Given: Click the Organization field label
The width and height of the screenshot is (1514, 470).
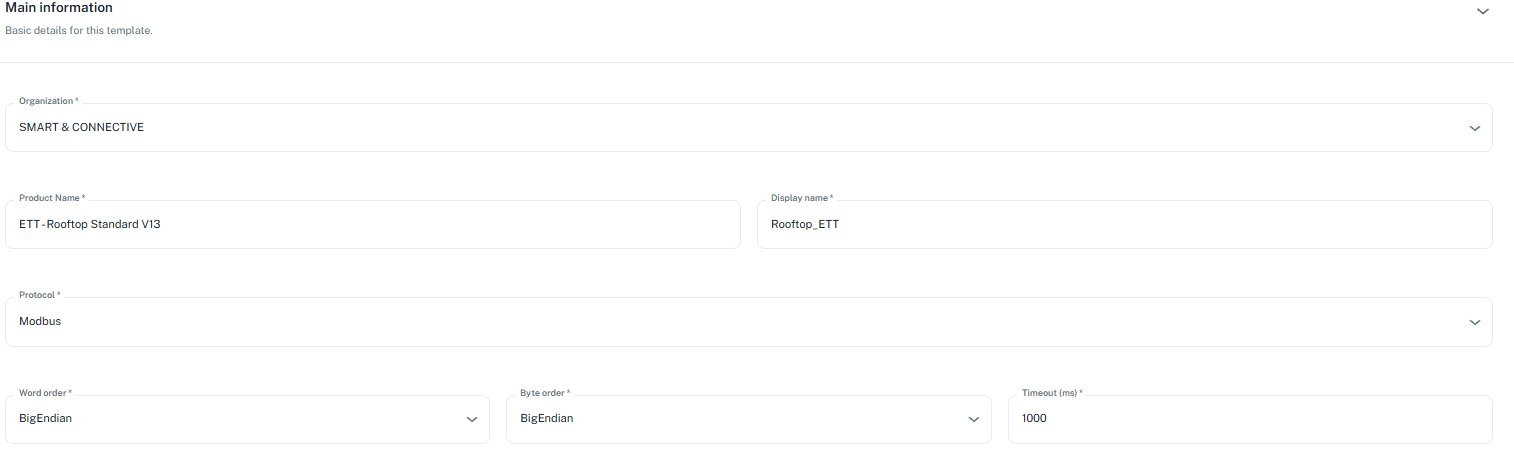Looking at the screenshot, I should point(47,101).
